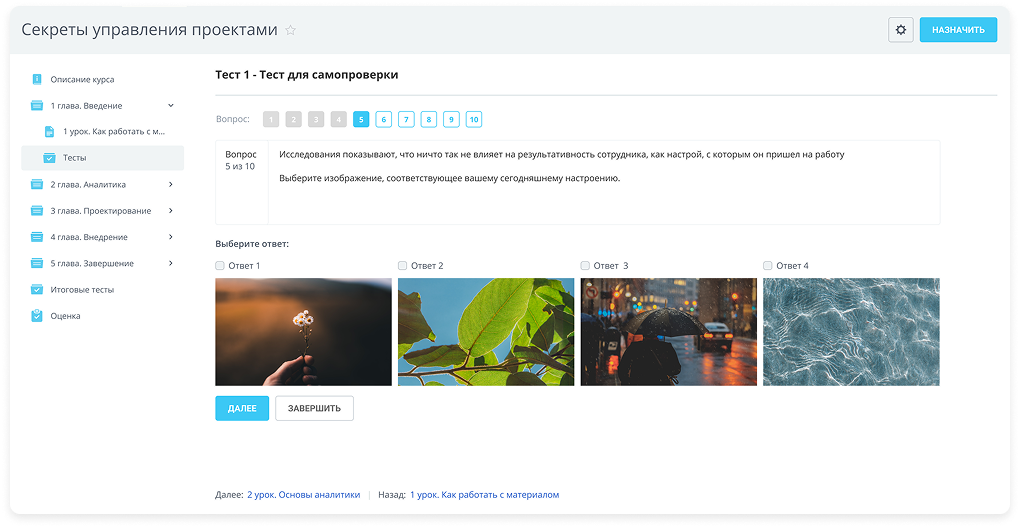The image size is (1020, 528).
Task: Open link 1 урок. Как работать с материалом
Action: click(484, 495)
